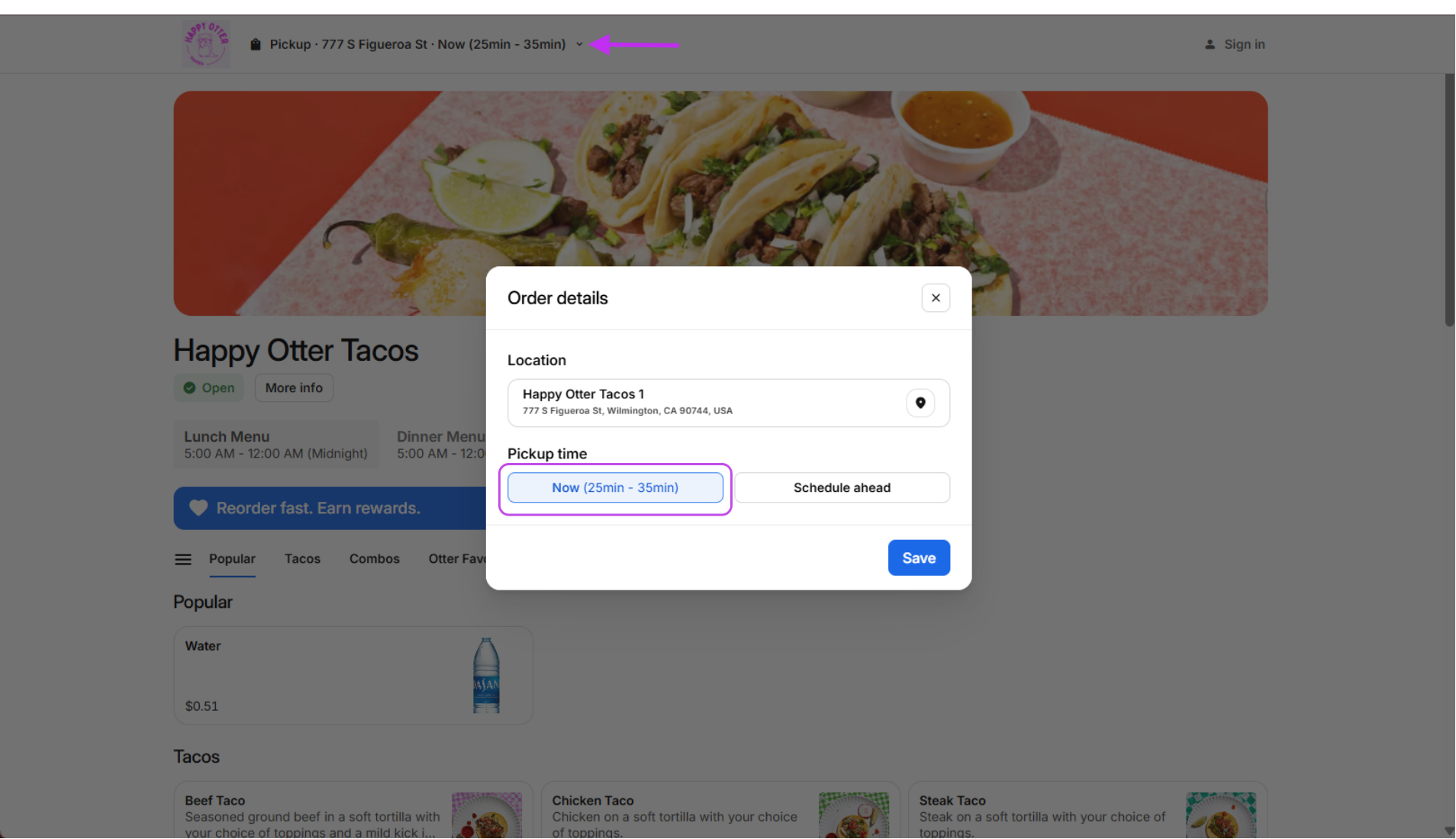Open More info for the restaurant
This screenshot has width=1456, height=839.
click(x=294, y=388)
